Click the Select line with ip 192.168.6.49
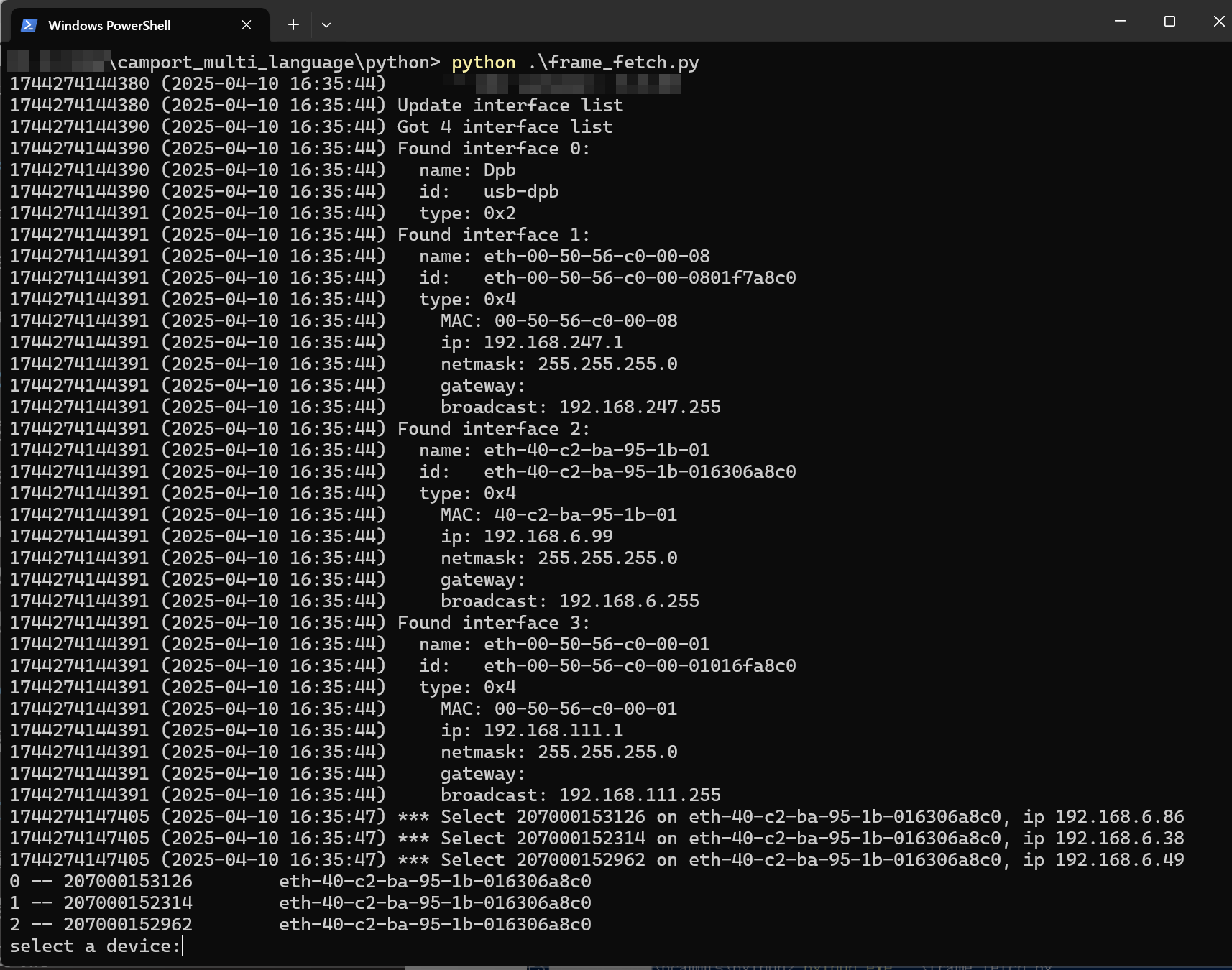1232x970 pixels. [597, 860]
